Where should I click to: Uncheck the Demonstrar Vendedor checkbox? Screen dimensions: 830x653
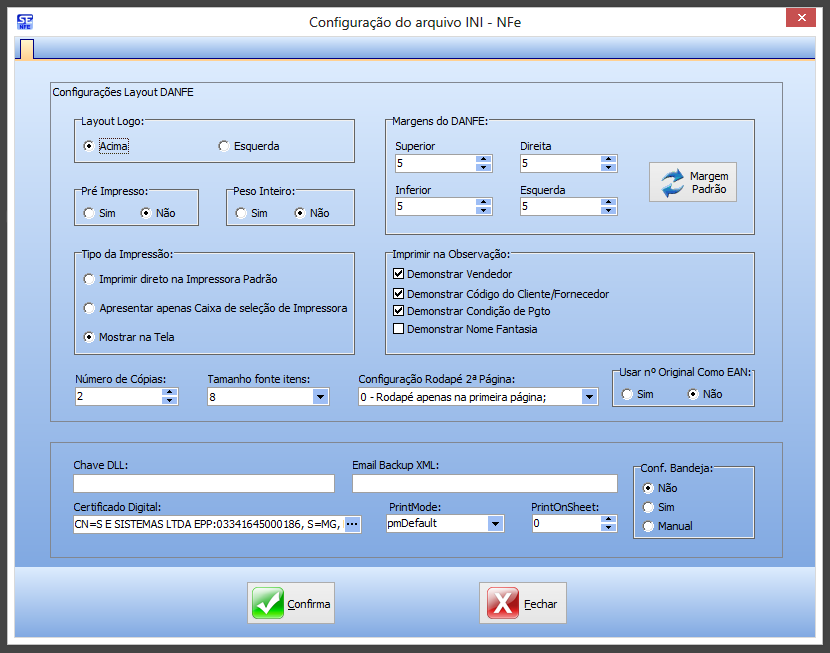point(399,274)
